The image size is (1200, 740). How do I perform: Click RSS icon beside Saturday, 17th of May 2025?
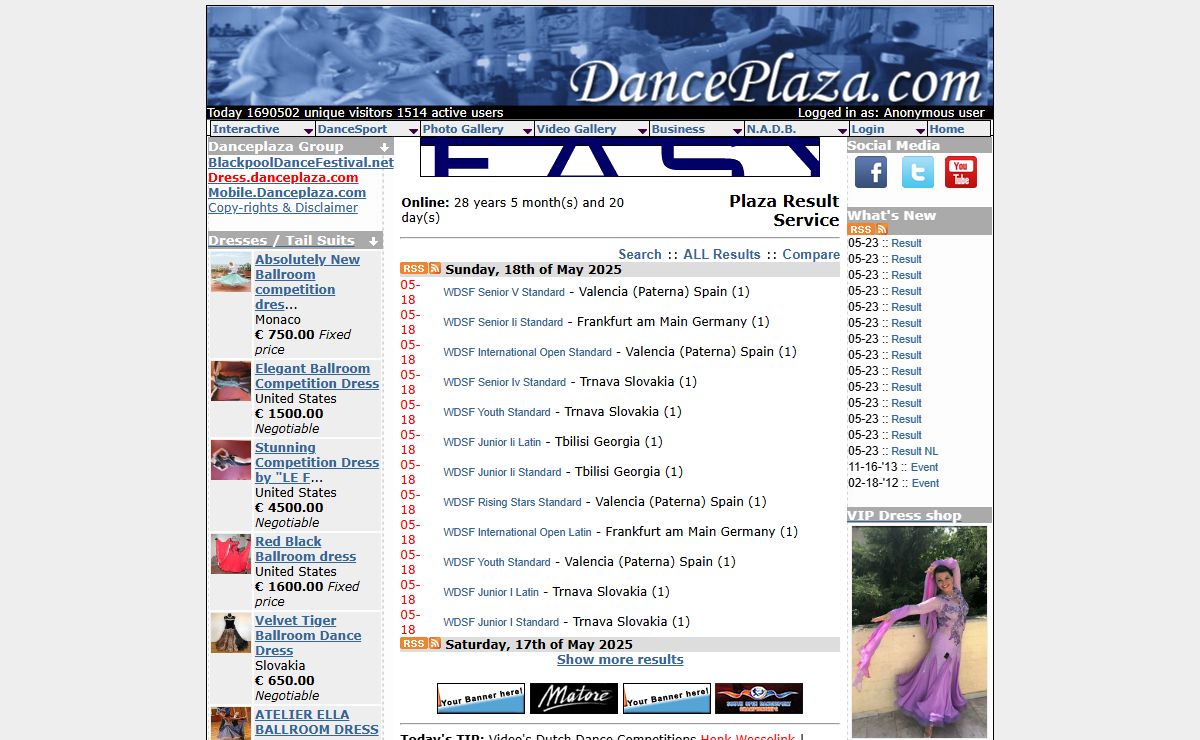click(421, 644)
